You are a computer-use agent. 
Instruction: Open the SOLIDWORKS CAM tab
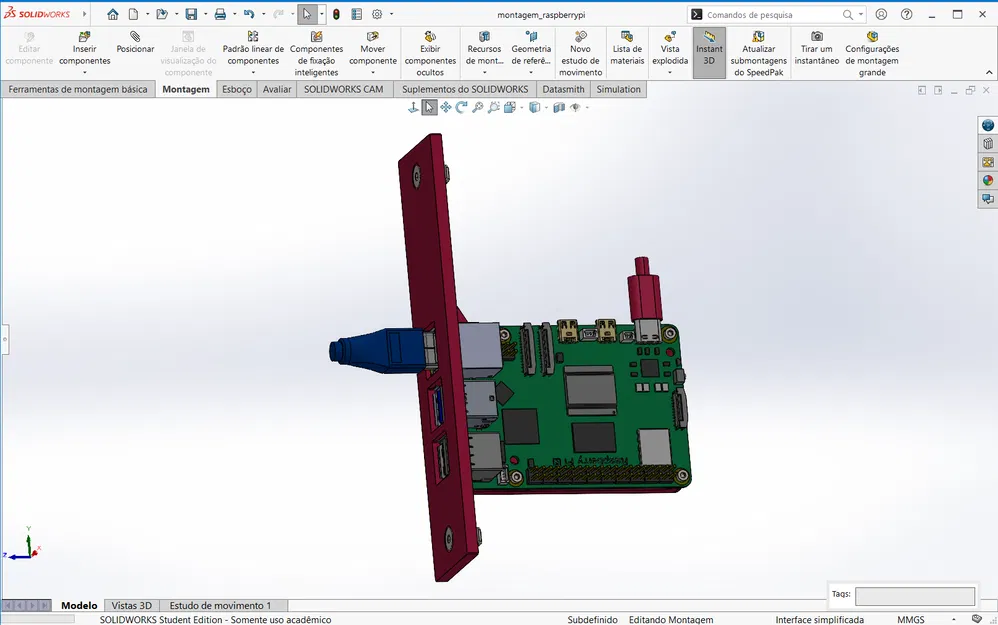[344, 89]
